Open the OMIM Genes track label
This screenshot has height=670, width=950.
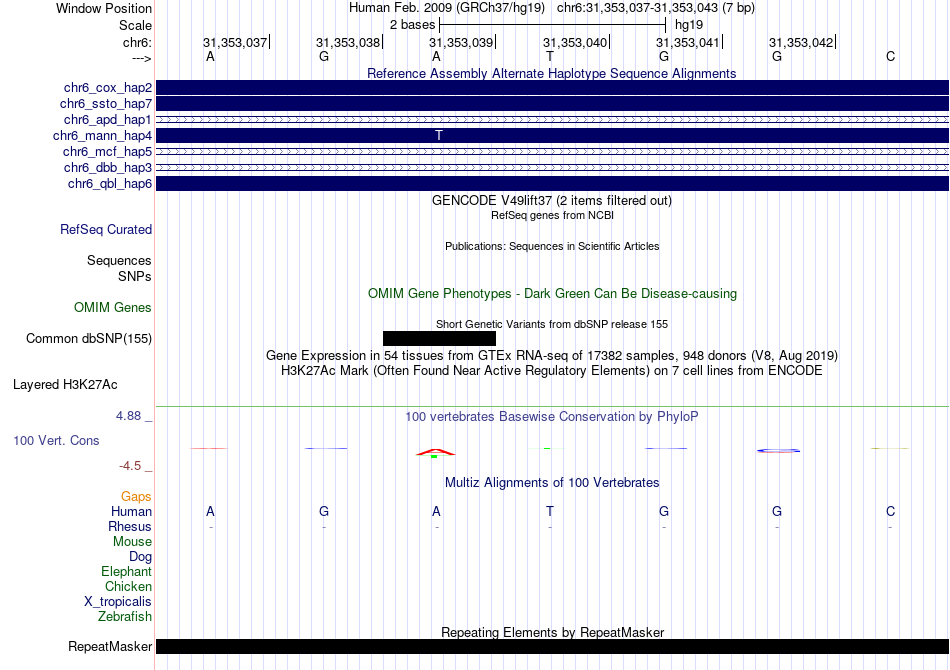pos(113,308)
